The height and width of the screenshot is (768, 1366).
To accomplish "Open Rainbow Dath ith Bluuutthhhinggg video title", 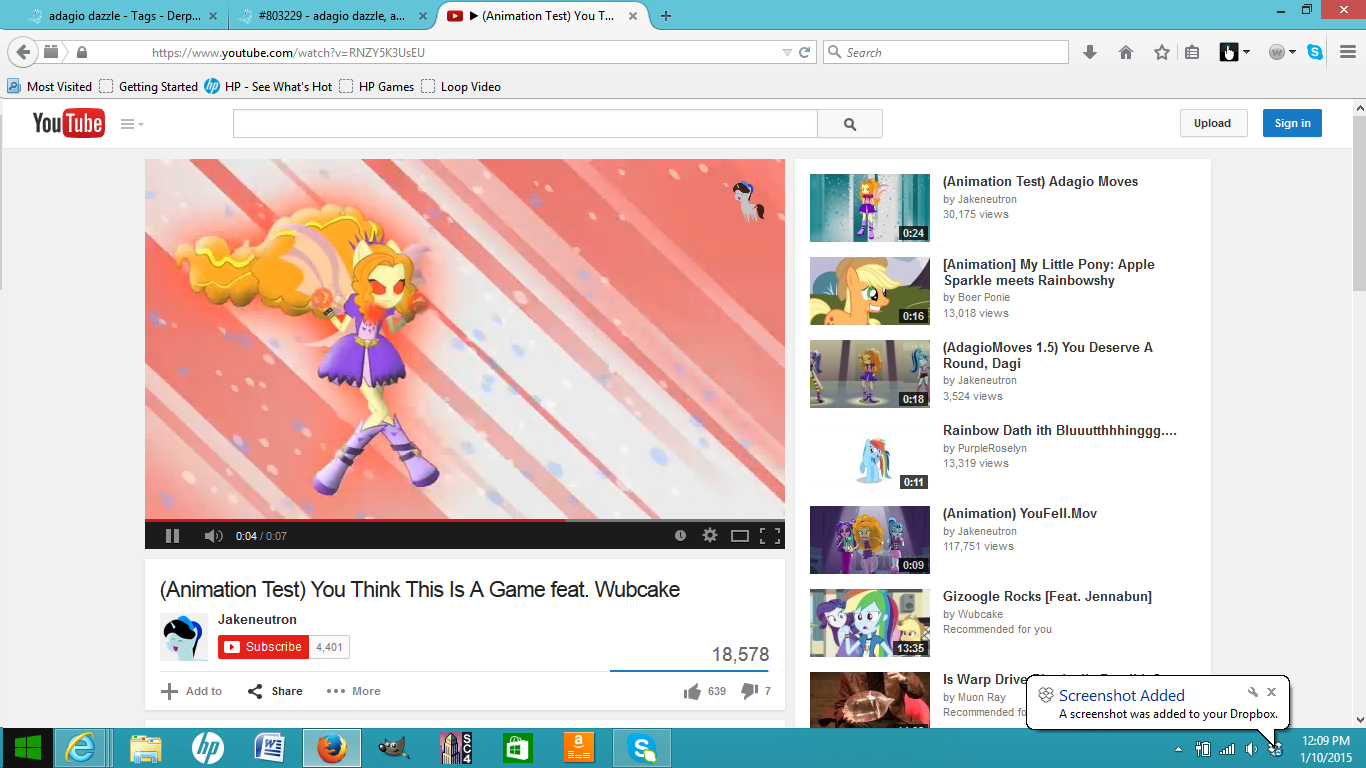I will [1060, 431].
